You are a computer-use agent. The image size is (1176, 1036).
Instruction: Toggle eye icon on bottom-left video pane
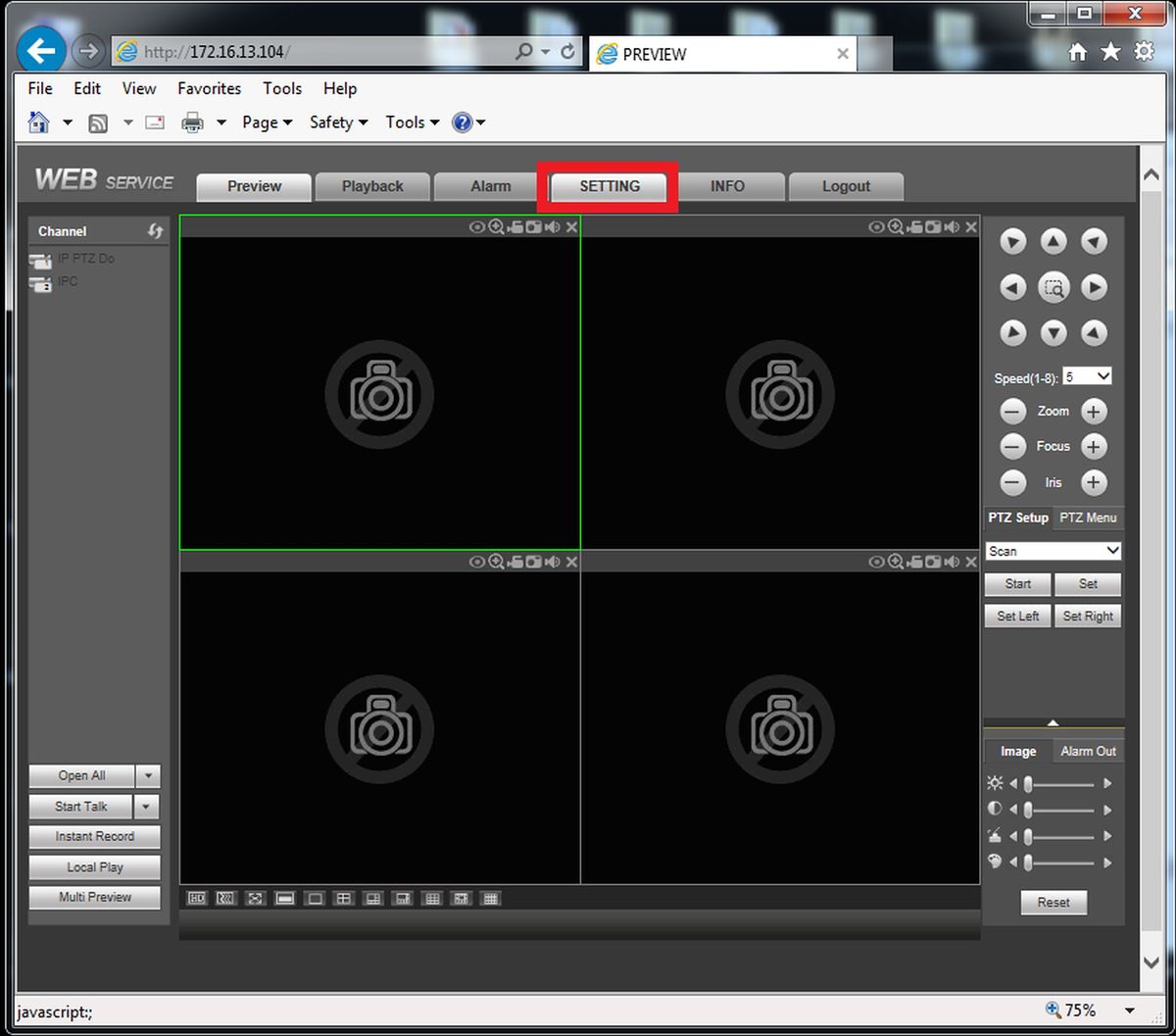coord(476,562)
